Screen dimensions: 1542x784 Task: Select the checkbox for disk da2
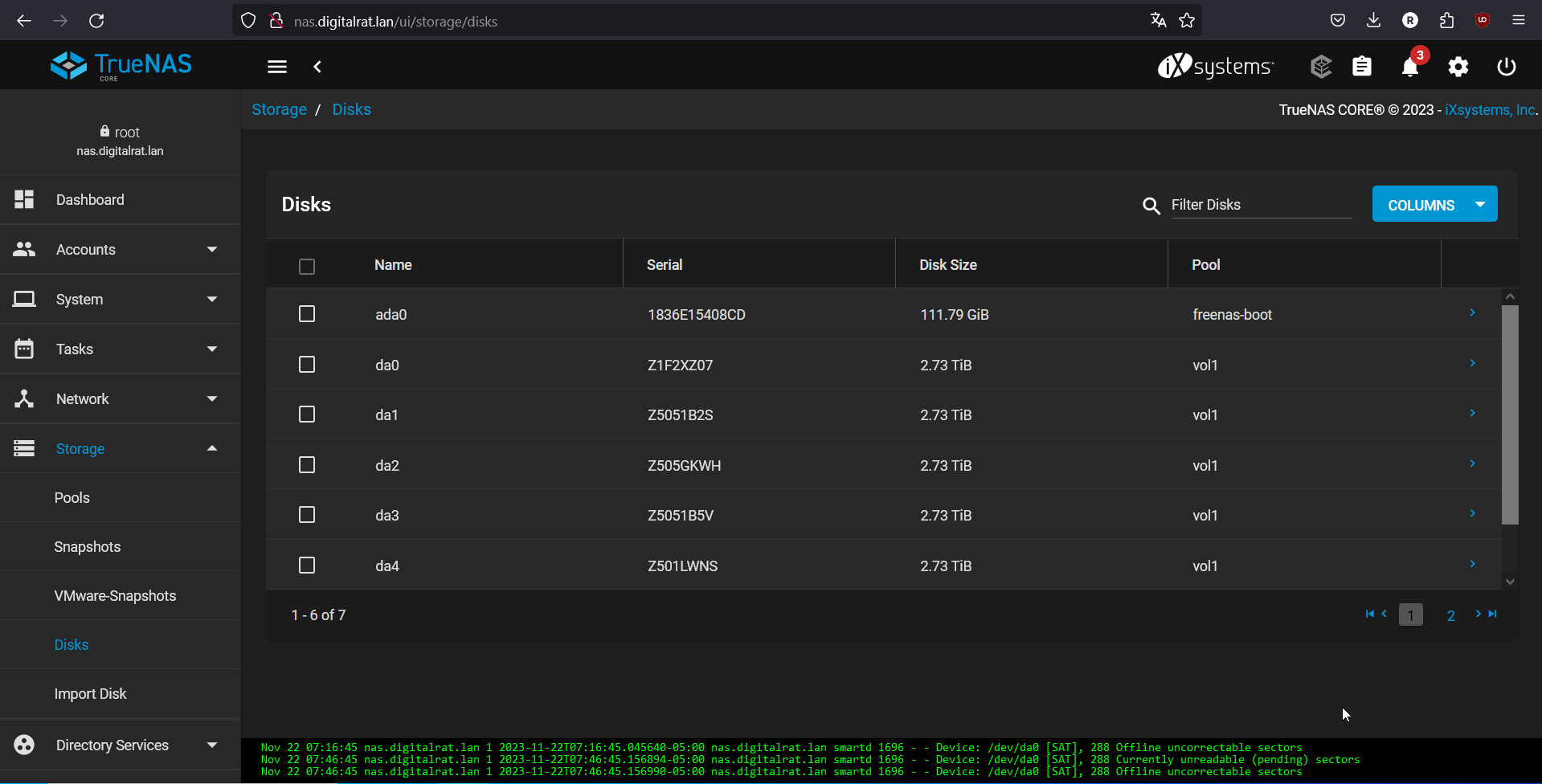(307, 465)
